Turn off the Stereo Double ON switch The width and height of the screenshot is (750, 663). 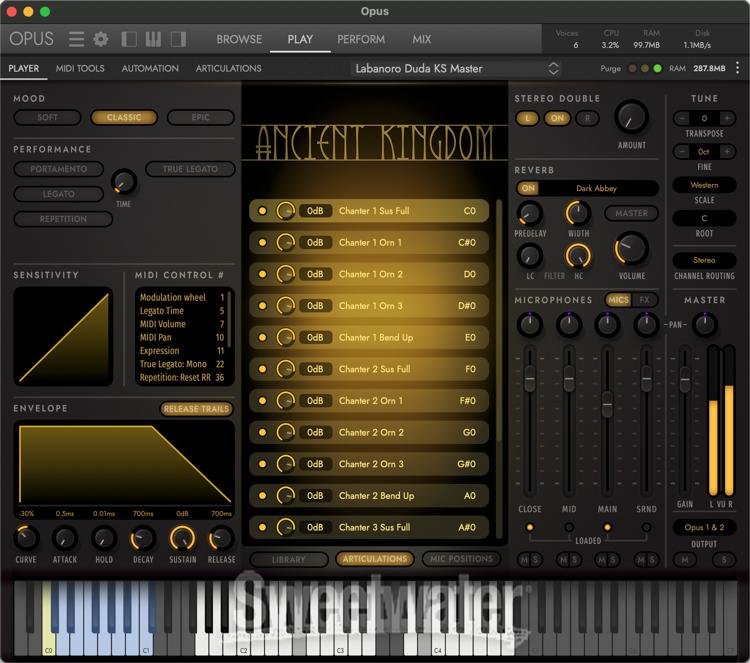click(557, 118)
